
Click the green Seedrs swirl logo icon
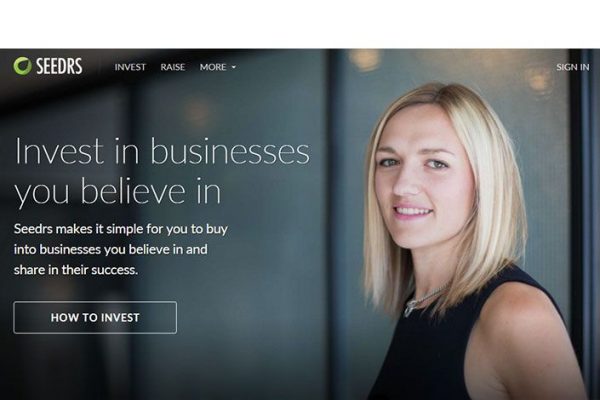click(22, 66)
